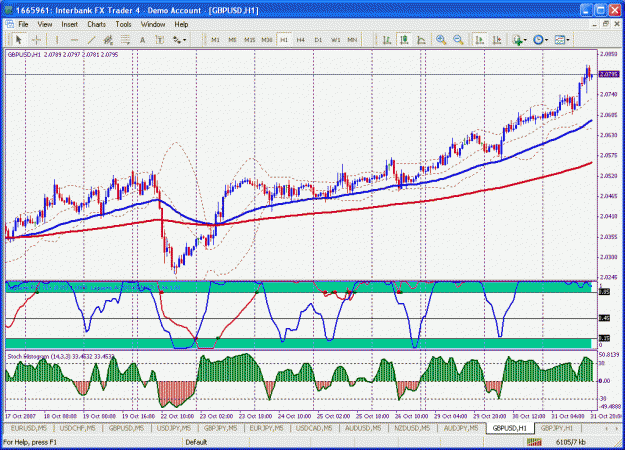This screenshot has height=450, width=625.
Task: Set timeframe to W1
Action: click(x=336, y=40)
